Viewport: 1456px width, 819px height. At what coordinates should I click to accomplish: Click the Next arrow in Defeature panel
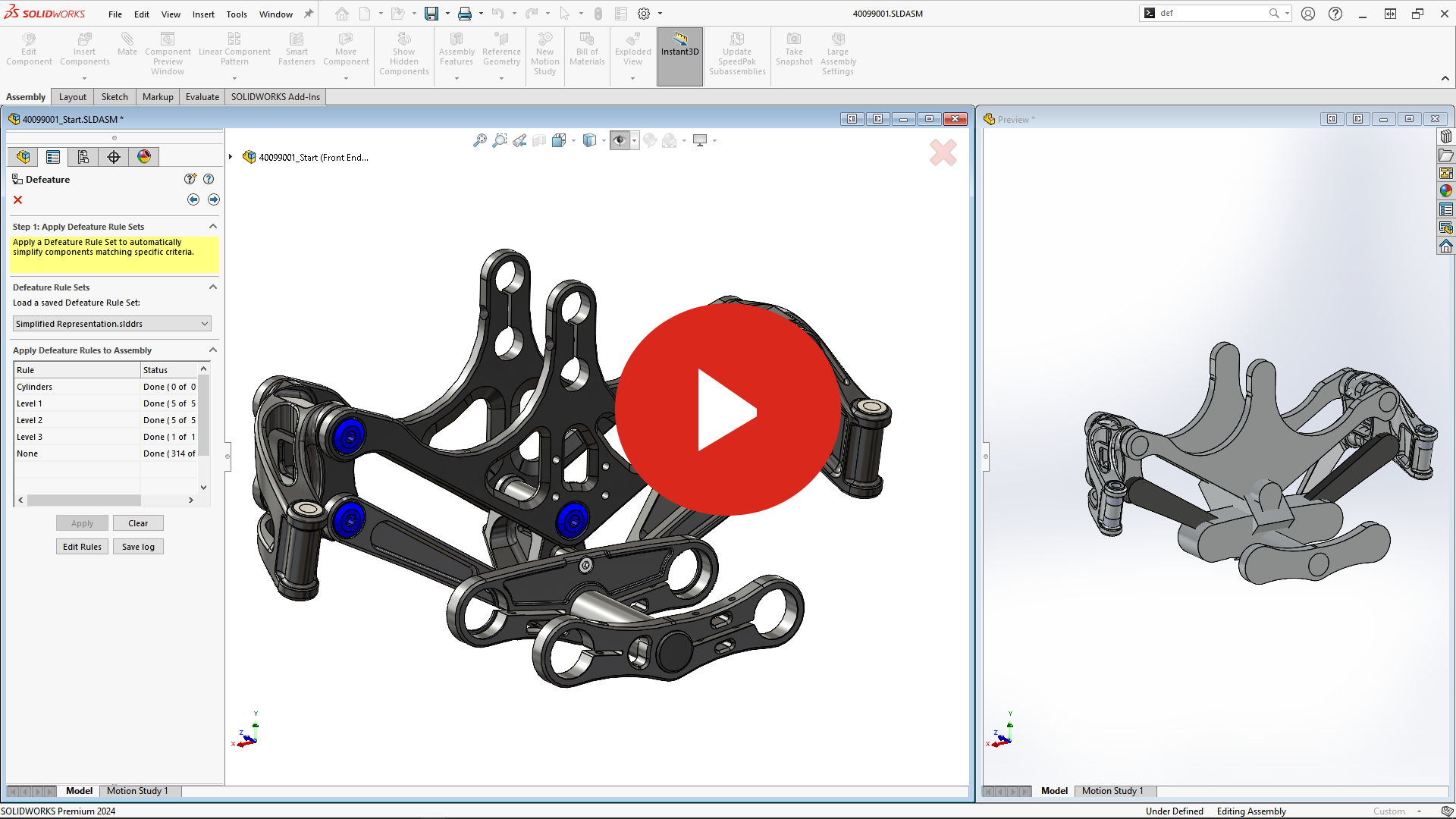click(x=214, y=199)
